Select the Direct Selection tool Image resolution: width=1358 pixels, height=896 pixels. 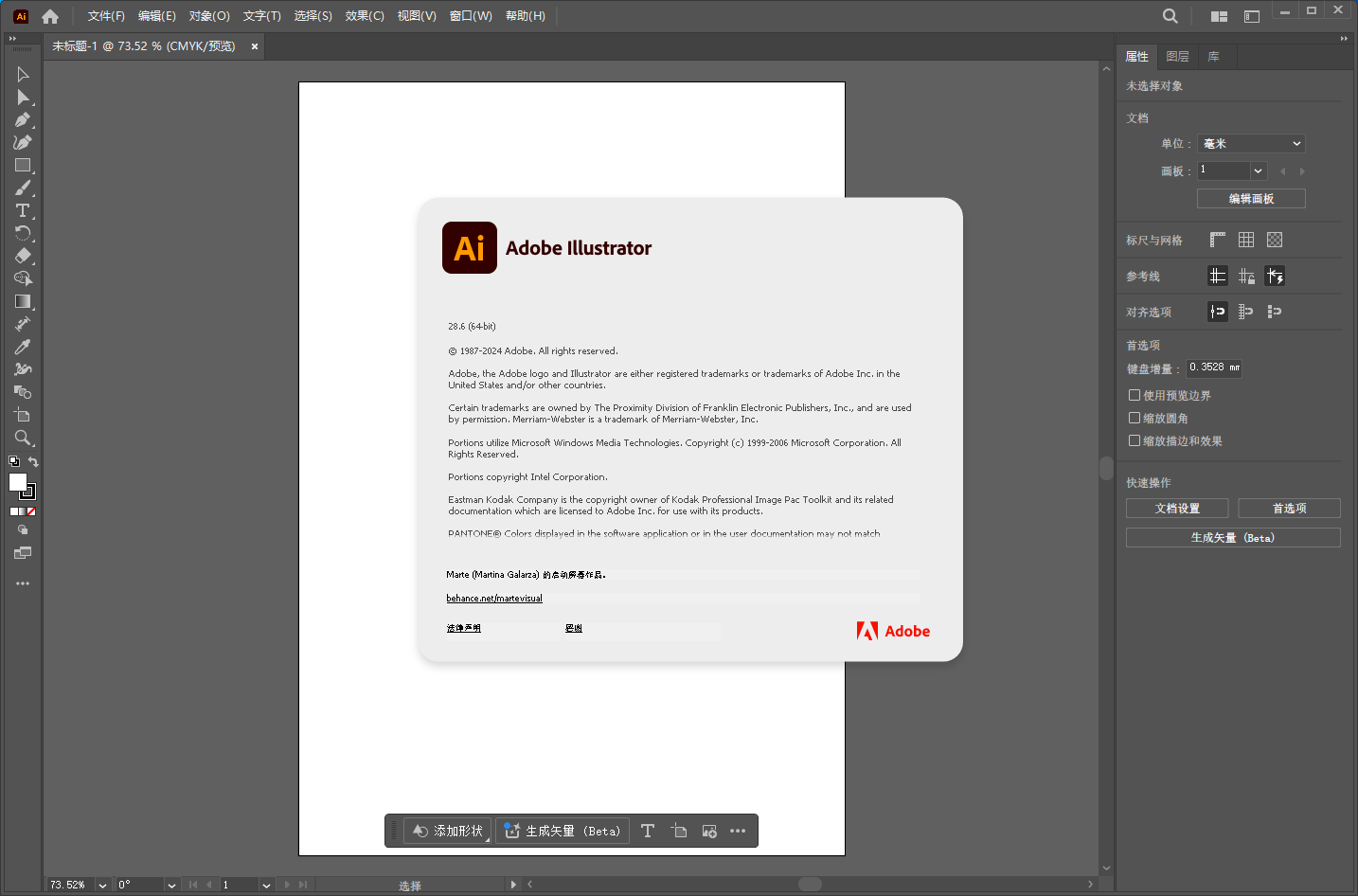23,98
